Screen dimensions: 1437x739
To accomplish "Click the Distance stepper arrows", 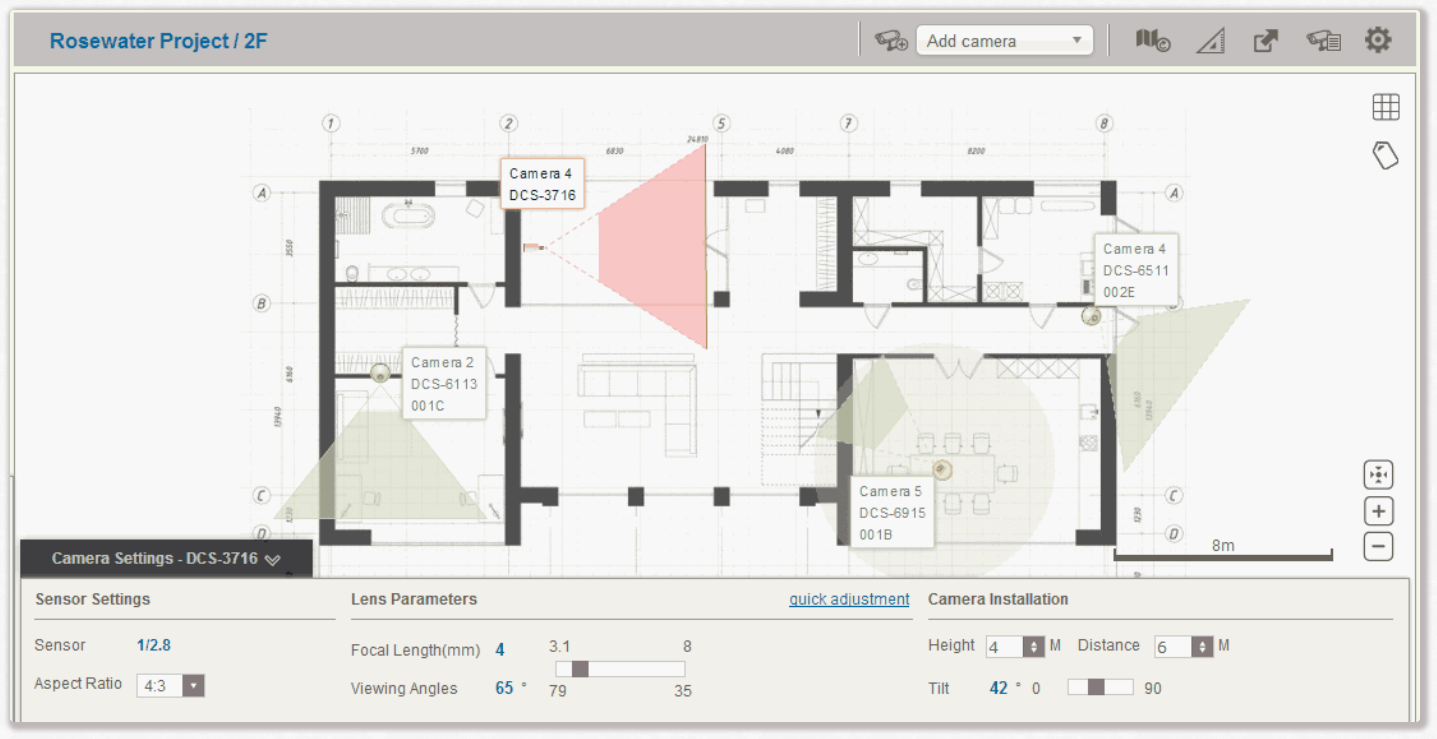I will coord(1202,647).
